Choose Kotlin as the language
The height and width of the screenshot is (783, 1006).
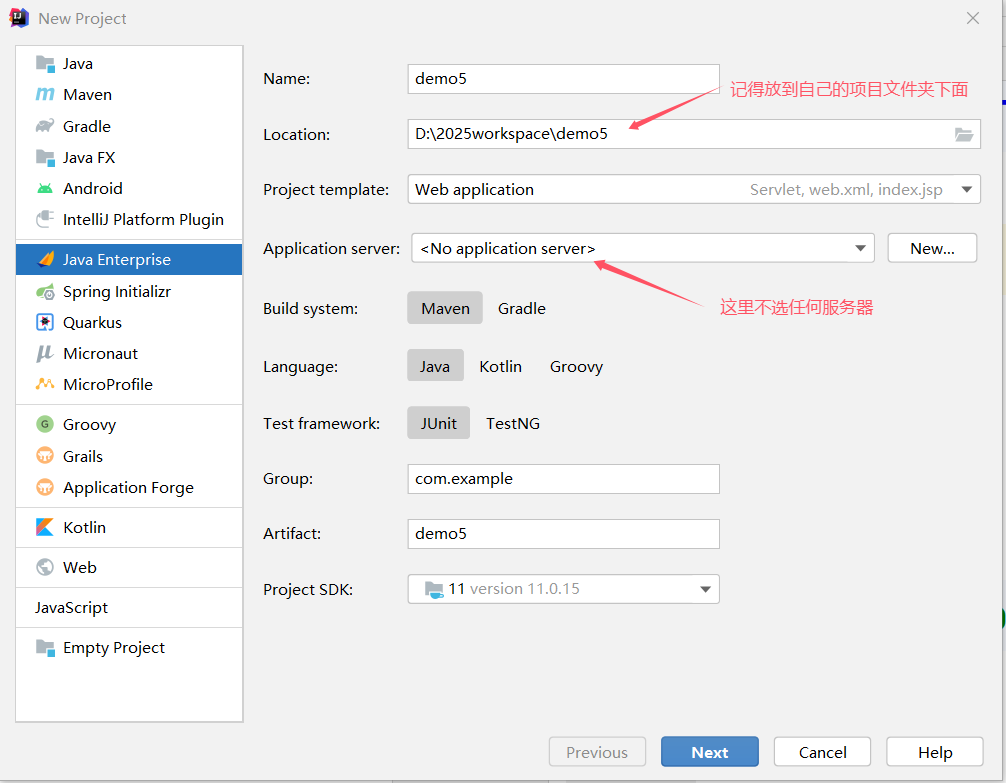click(500, 366)
